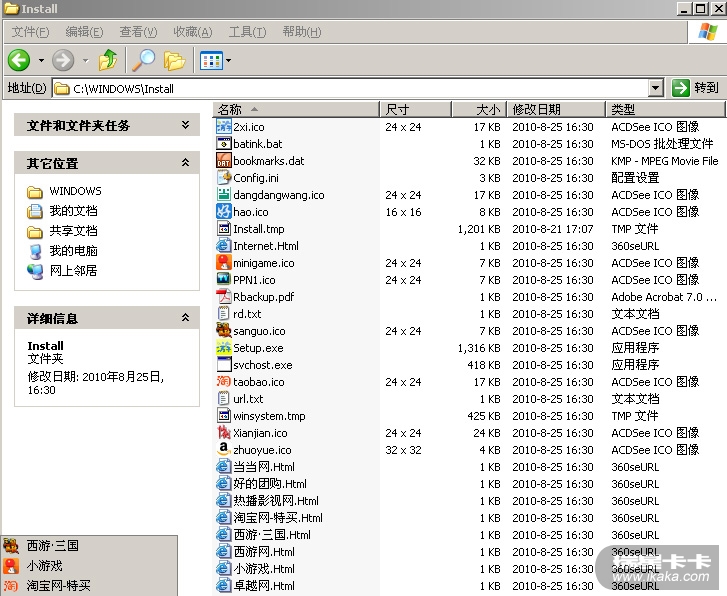Select the taobao.ico file icon
Screen dimensions: 727x596
(224, 382)
